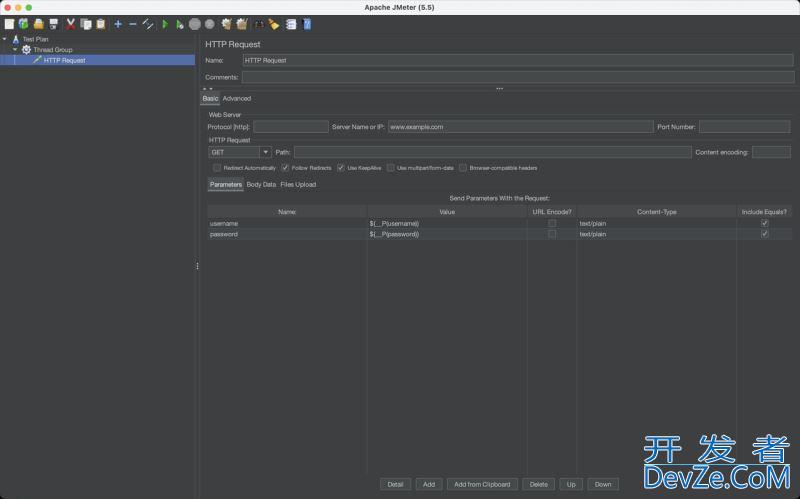Start the test with green play icon
The height and width of the screenshot is (499, 800).
pyautogui.click(x=165, y=24)
